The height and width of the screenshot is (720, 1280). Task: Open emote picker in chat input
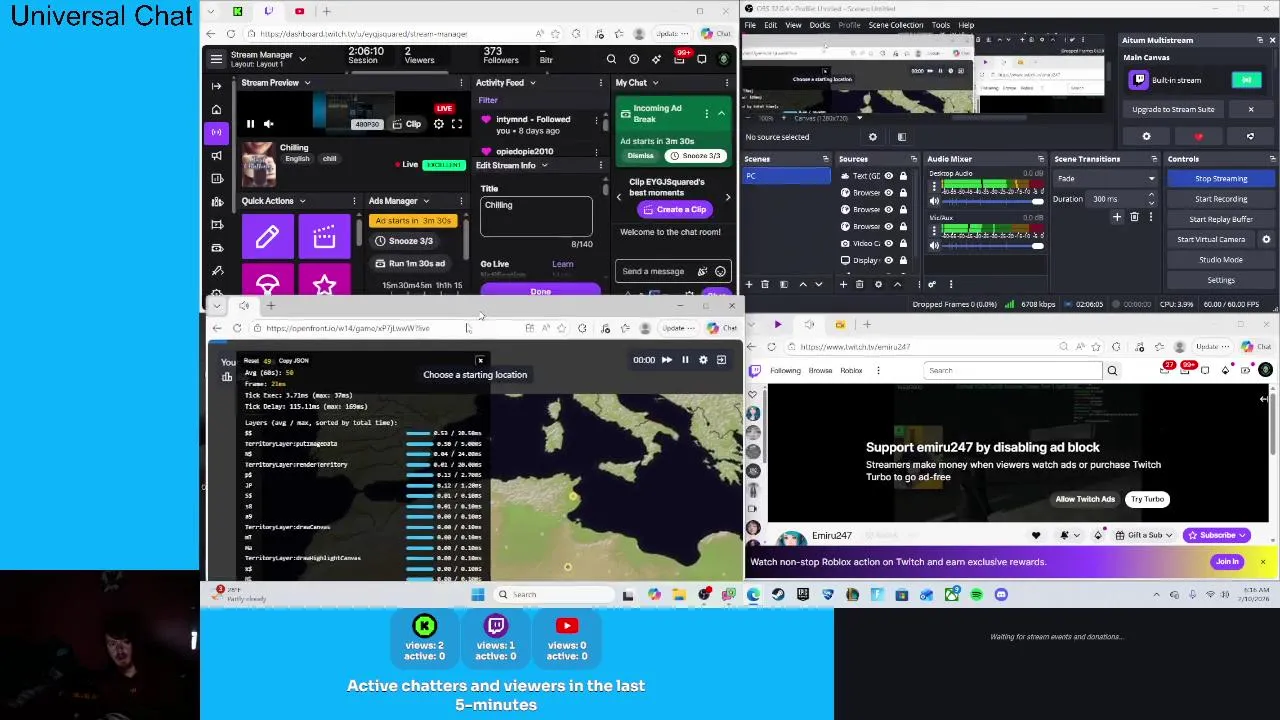[720, 271]
